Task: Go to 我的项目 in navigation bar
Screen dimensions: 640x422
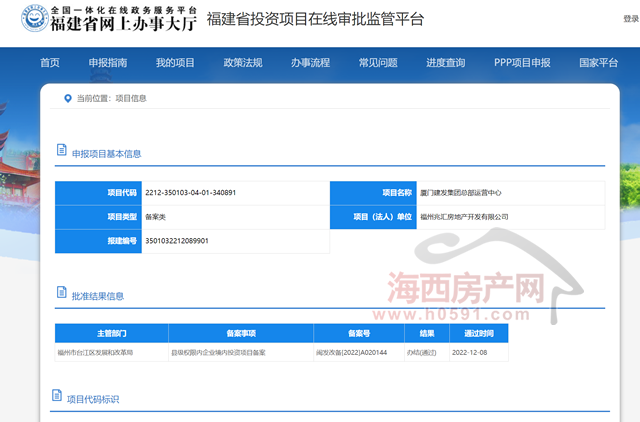Action: pos(175,62)
